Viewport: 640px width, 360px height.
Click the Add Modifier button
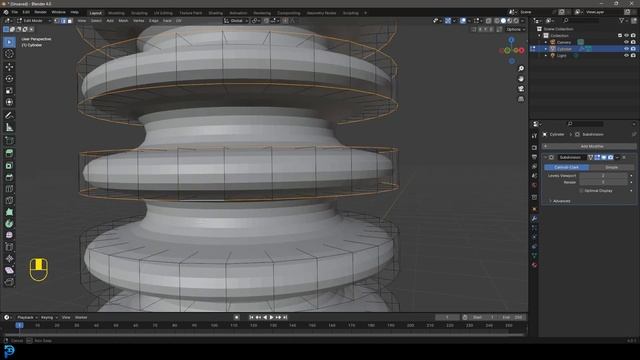(589, 146)
